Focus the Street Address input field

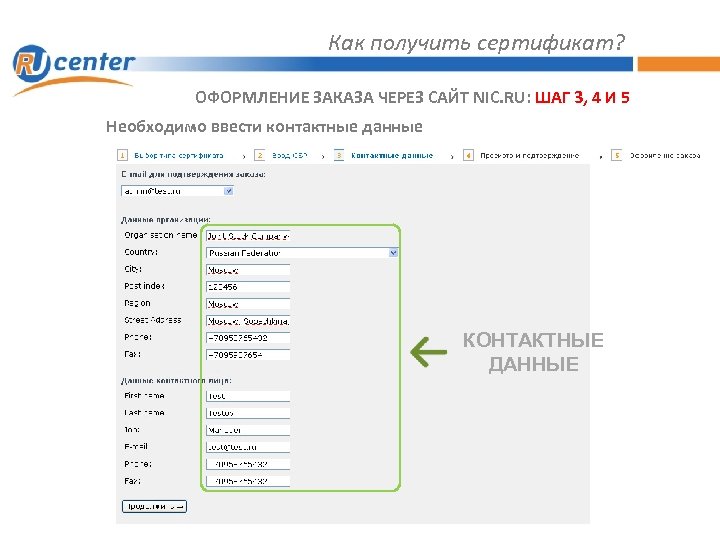248,321
